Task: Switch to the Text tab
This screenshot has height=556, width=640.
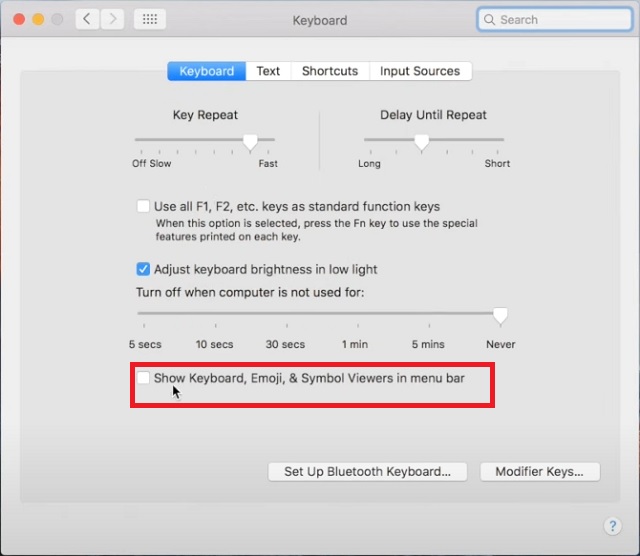Action: click(x=268, y=71)
